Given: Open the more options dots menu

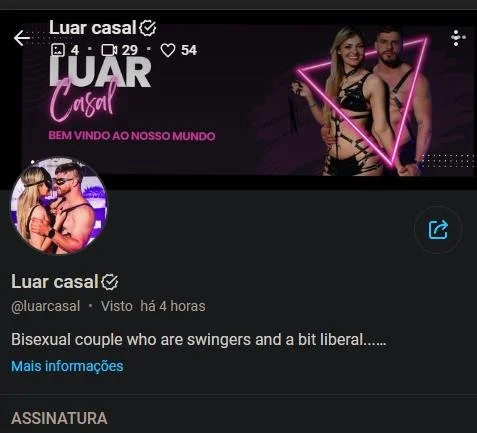Looking at the screenshot, I should pos(458,38).
